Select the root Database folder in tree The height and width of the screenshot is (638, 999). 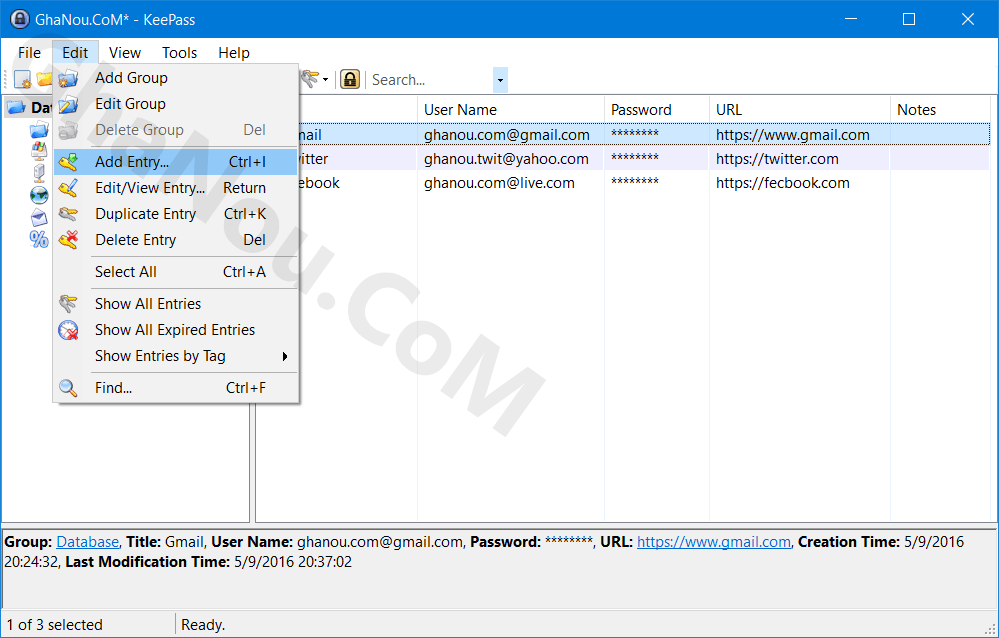tap(29, 108)
